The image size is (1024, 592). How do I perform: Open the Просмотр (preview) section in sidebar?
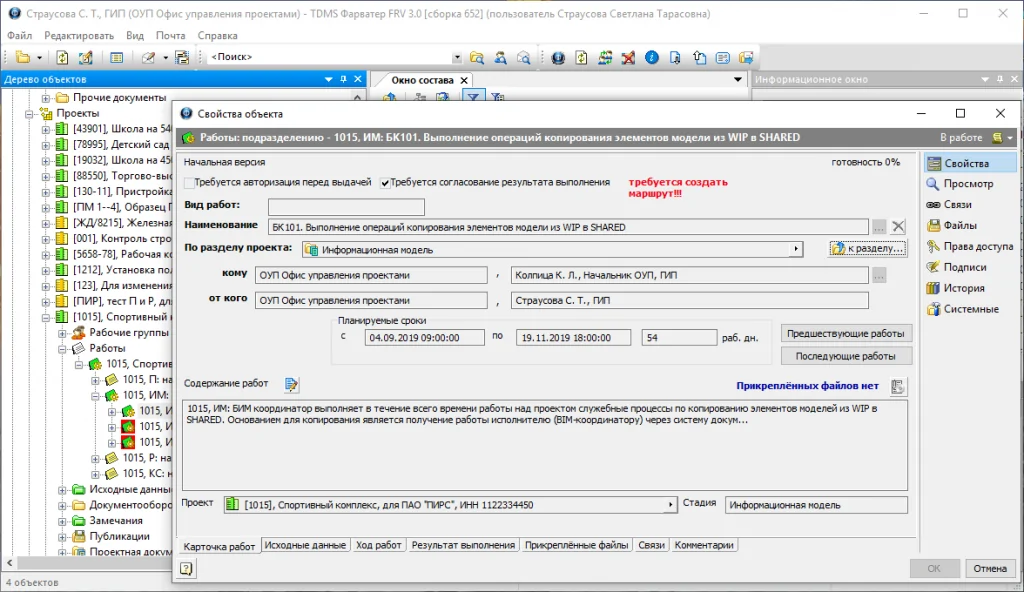[x=967, y=184]
